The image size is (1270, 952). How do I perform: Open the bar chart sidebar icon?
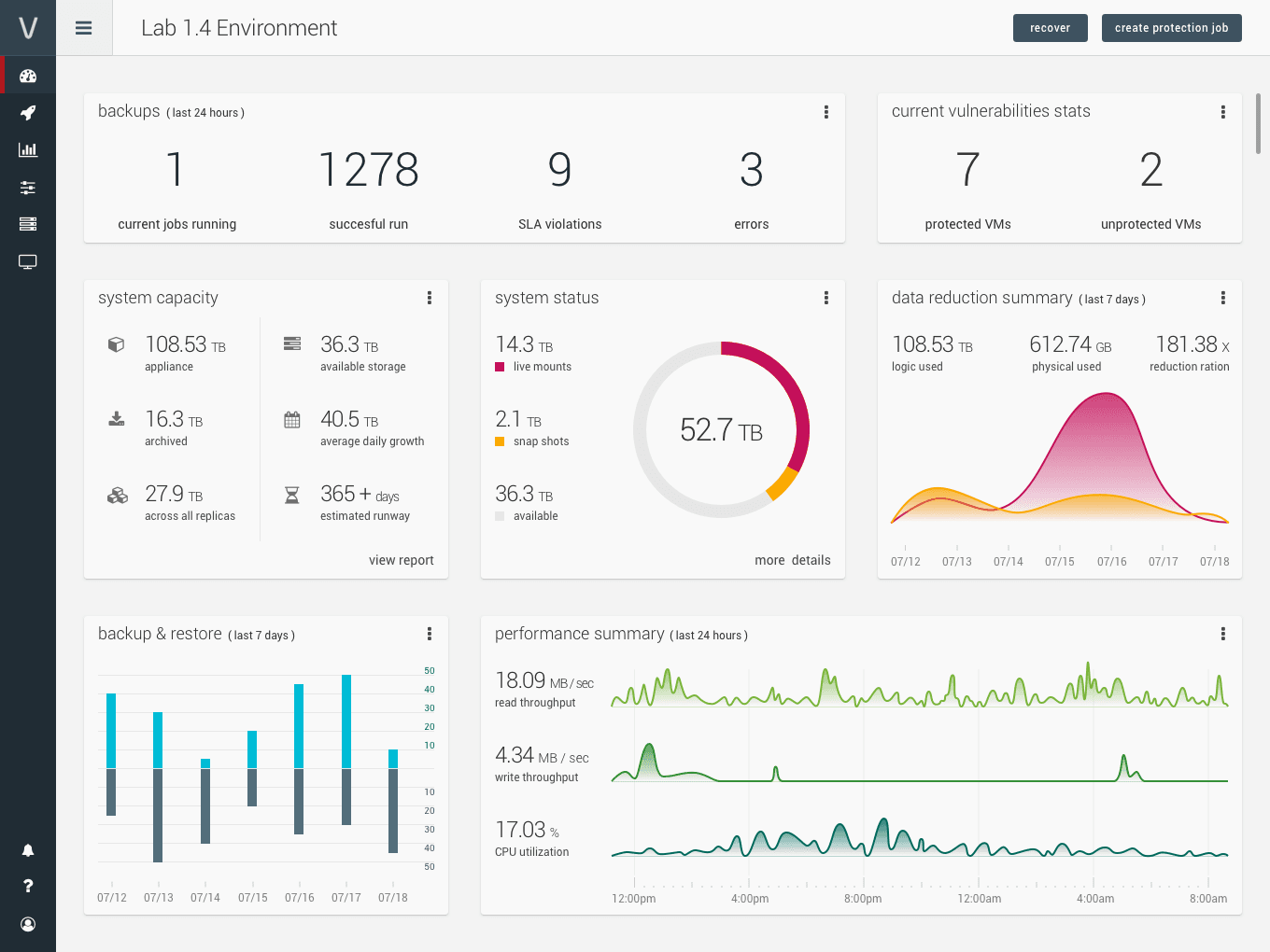point(28,149)
